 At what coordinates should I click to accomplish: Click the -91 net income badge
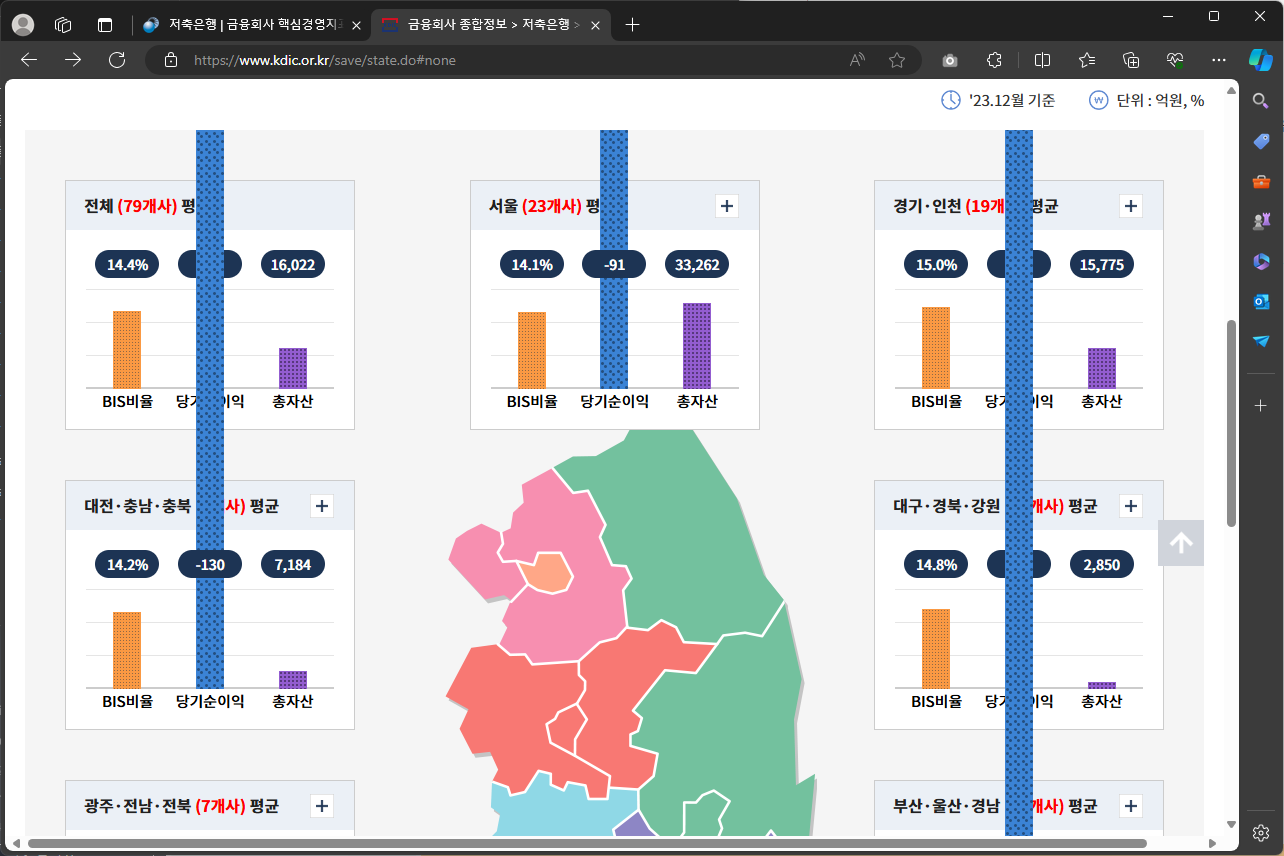[614, 265]
